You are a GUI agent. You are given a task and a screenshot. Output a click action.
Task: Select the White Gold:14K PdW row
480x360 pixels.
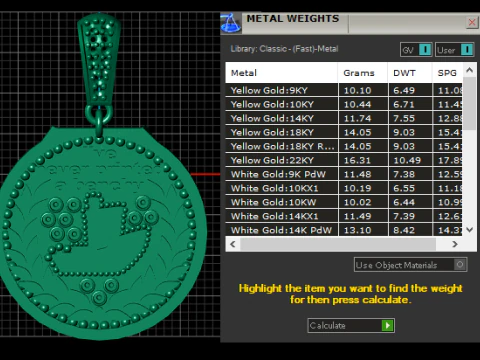344,230
